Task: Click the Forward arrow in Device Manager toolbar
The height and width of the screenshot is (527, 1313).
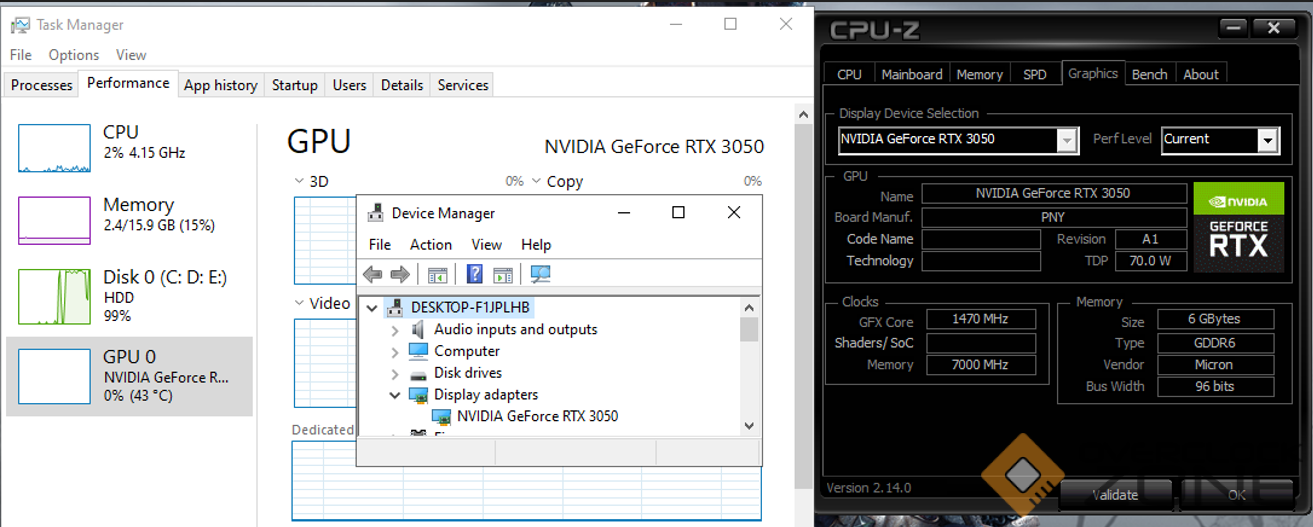Action: (x=400, y=274)
